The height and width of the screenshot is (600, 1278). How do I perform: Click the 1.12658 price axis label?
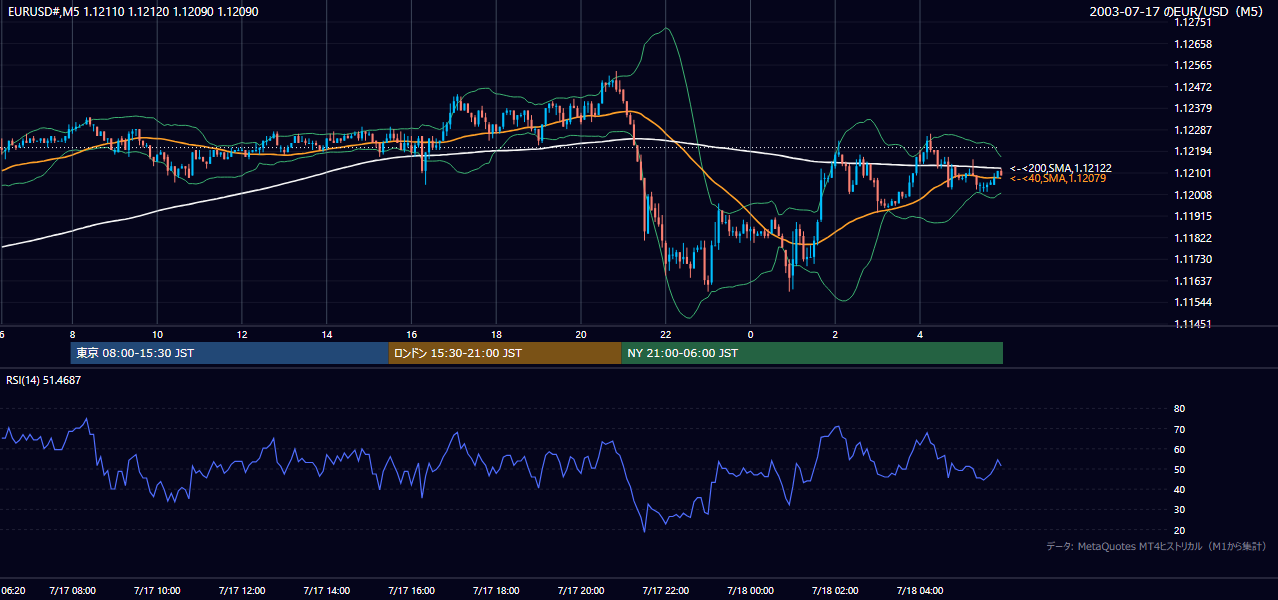point(1193,44)
